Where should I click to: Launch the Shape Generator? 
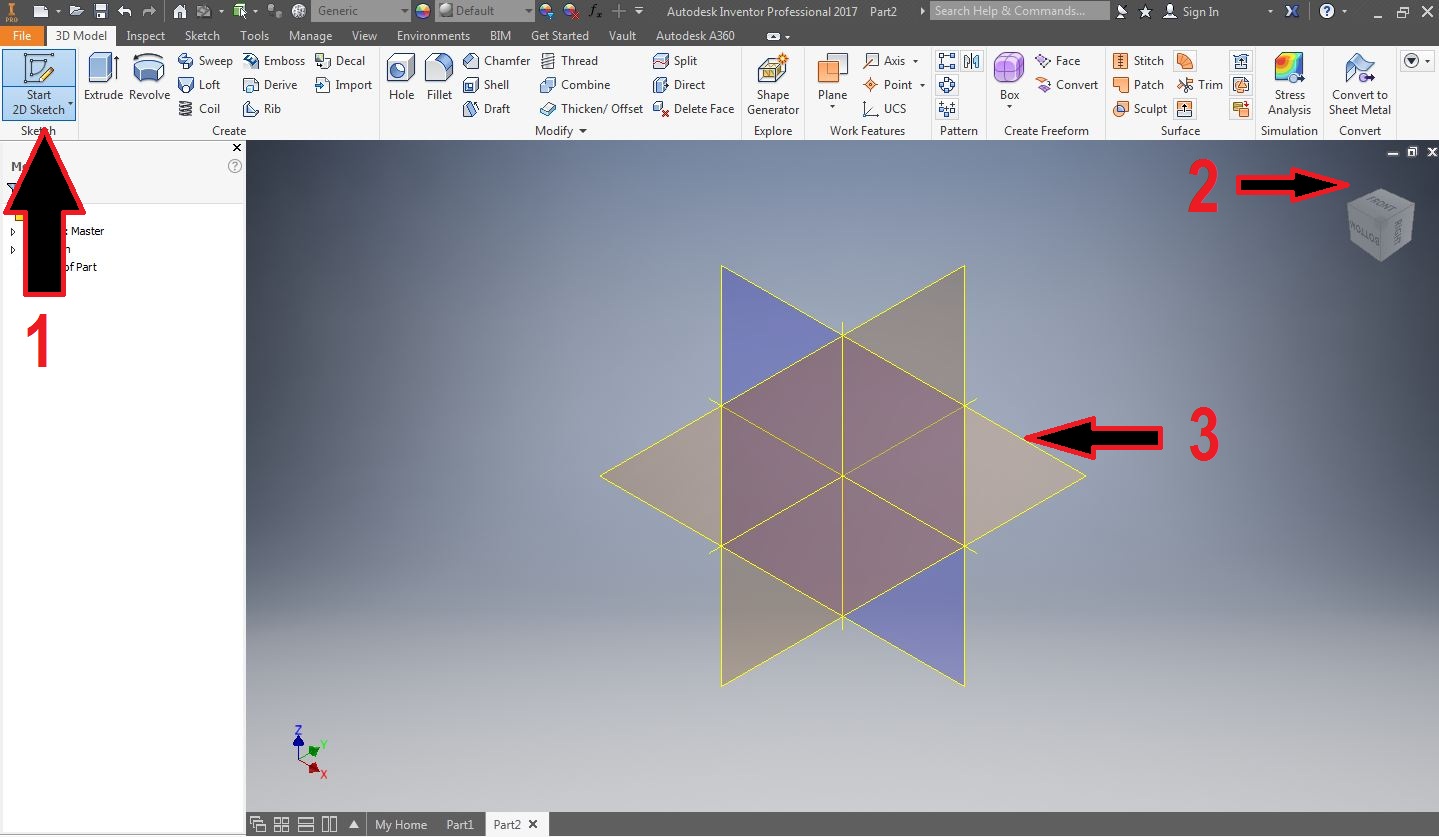pos(771,85)
